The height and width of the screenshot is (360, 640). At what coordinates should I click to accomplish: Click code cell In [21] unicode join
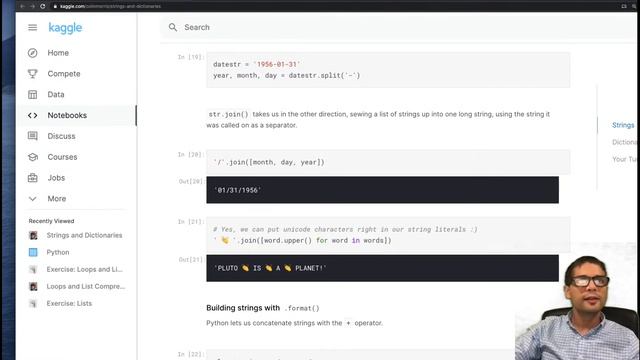coord(388,235)
